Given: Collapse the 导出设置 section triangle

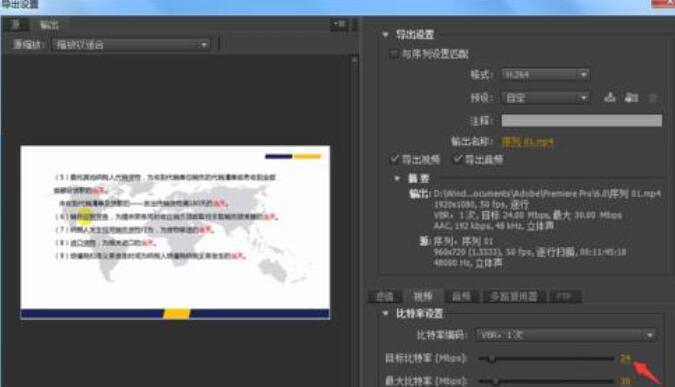Looking at the screenshot, I should tap(385, 34).
